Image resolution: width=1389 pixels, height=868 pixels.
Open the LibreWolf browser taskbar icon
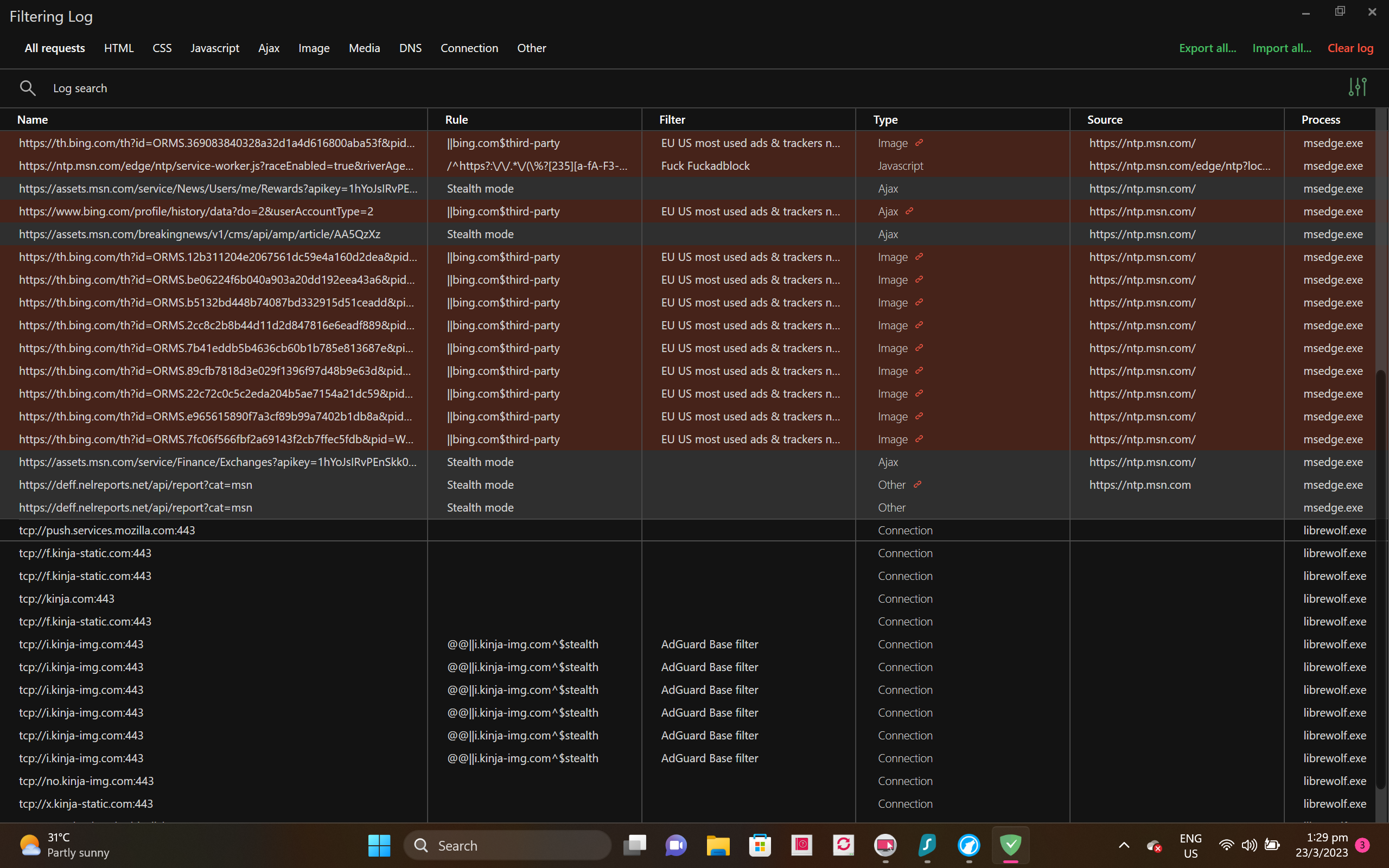click(x=969, y=845)
